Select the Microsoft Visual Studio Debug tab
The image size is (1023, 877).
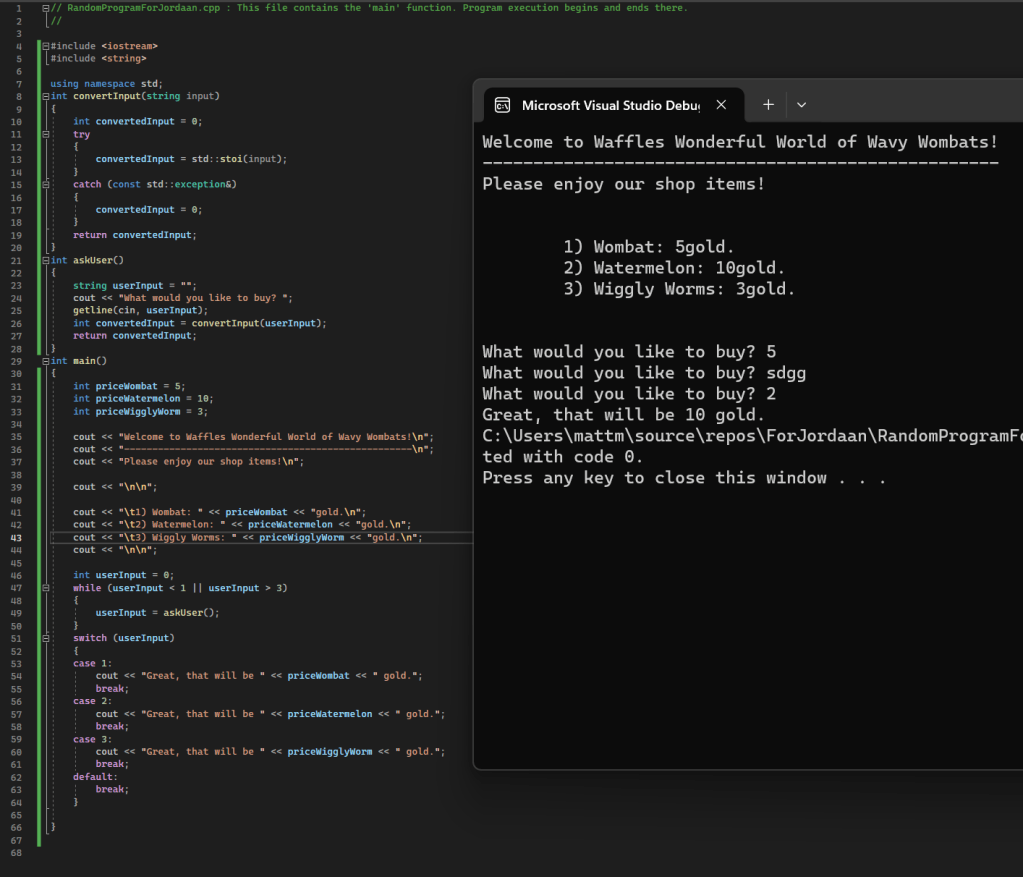click(x=610, y=105)
